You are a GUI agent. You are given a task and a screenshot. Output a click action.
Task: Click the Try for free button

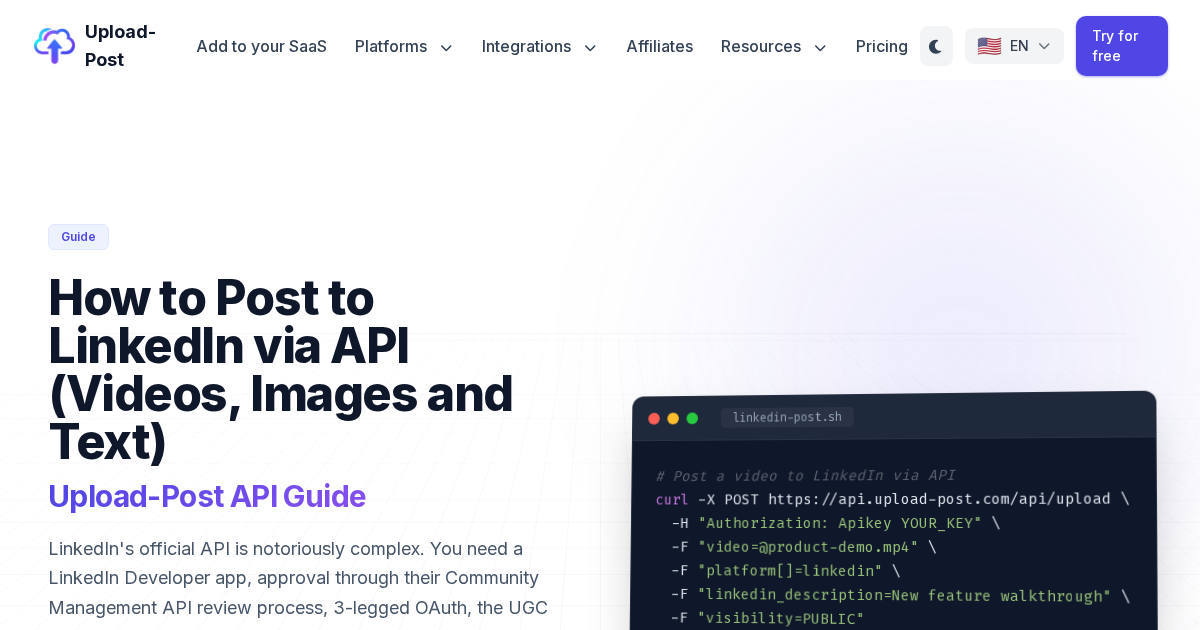(x=1122, y=46)
